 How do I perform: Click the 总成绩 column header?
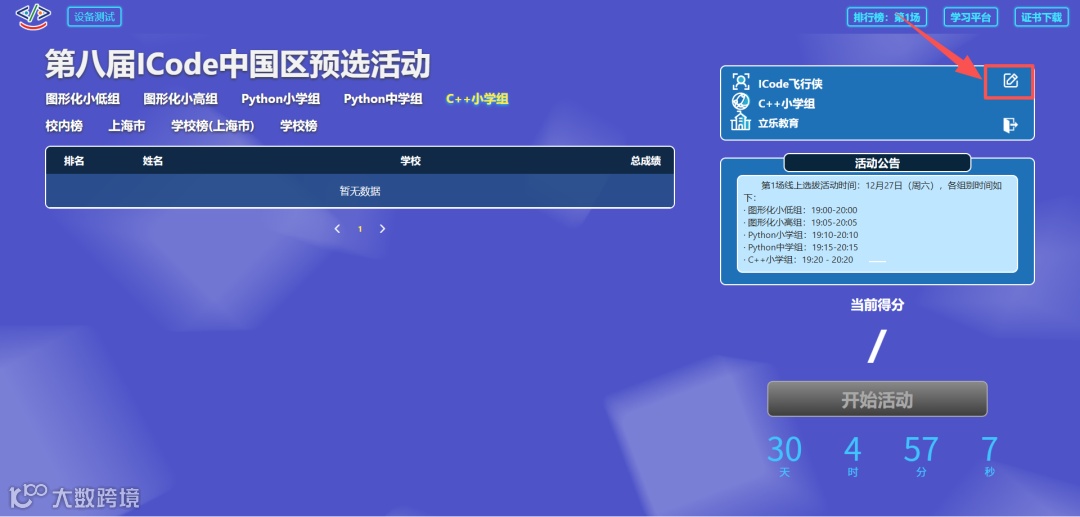pyautogui.click(x=645, y=161)
